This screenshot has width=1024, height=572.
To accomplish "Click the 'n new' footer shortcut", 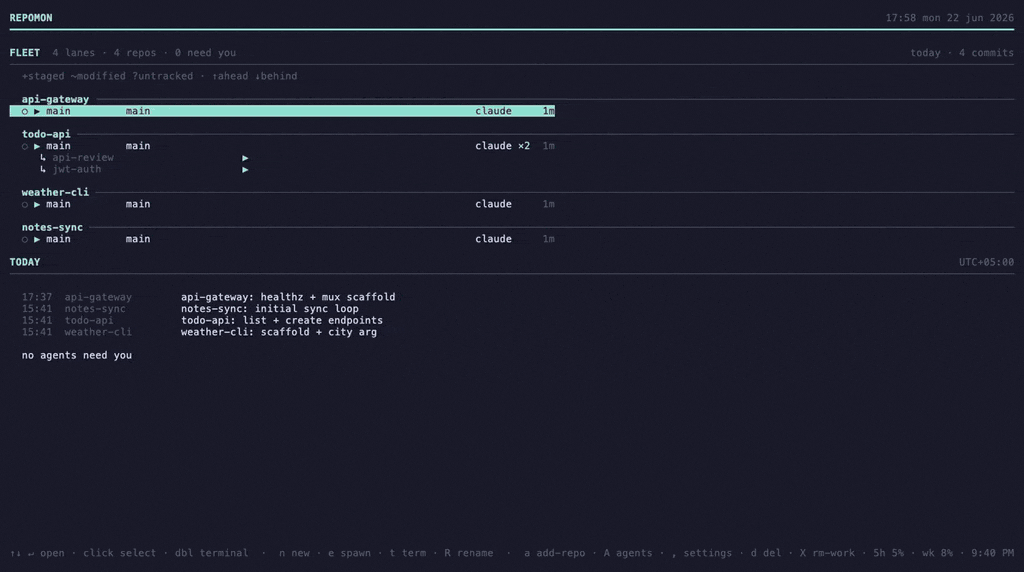I will point(295,553).
